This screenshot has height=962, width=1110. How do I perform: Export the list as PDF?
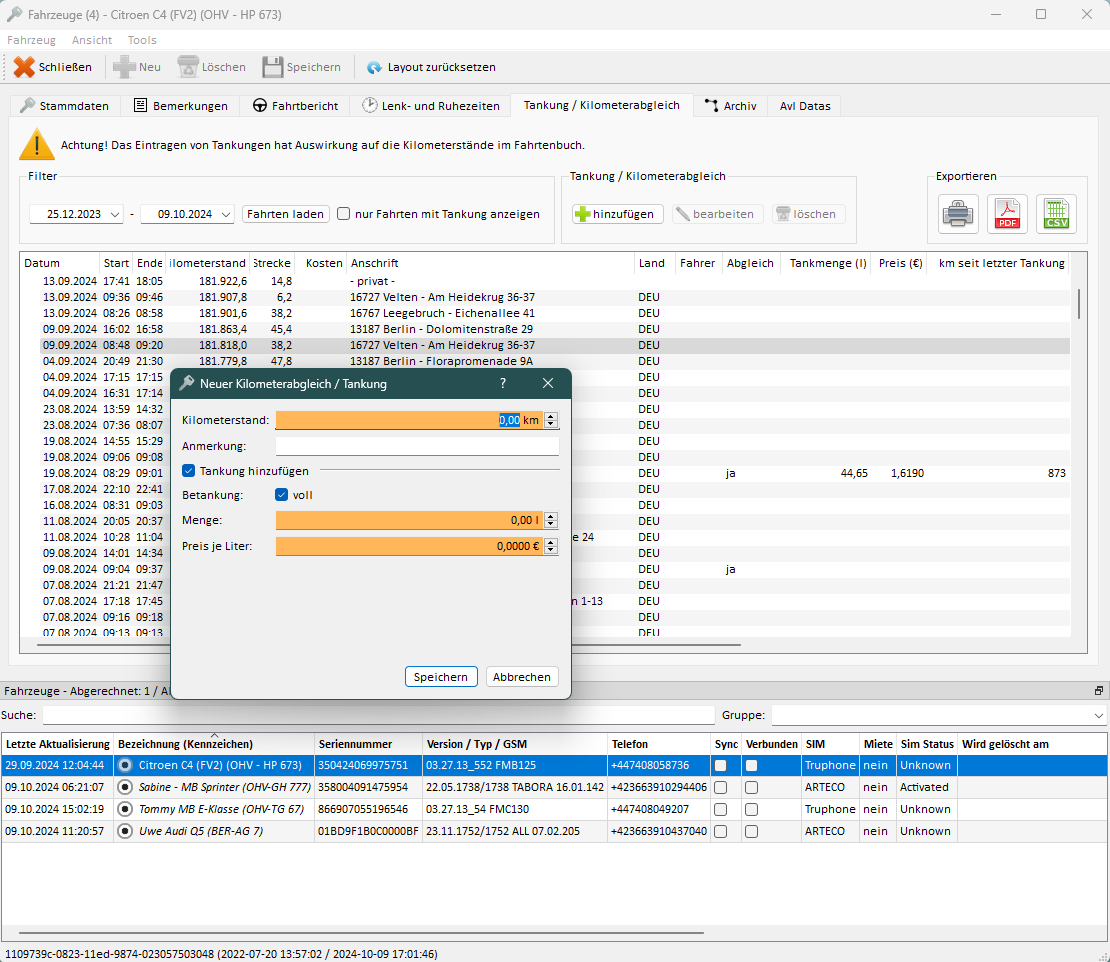tap(1007, 214)
